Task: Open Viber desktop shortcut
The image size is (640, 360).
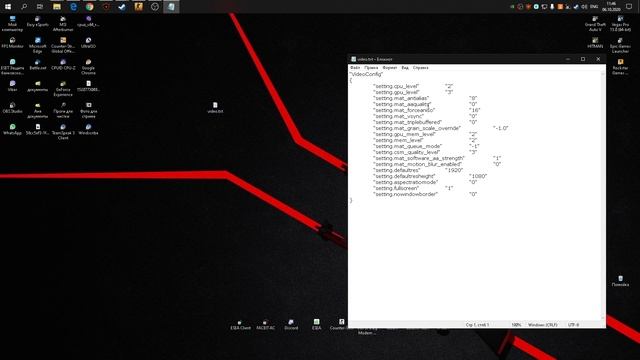Action: (x=12, y=86)
